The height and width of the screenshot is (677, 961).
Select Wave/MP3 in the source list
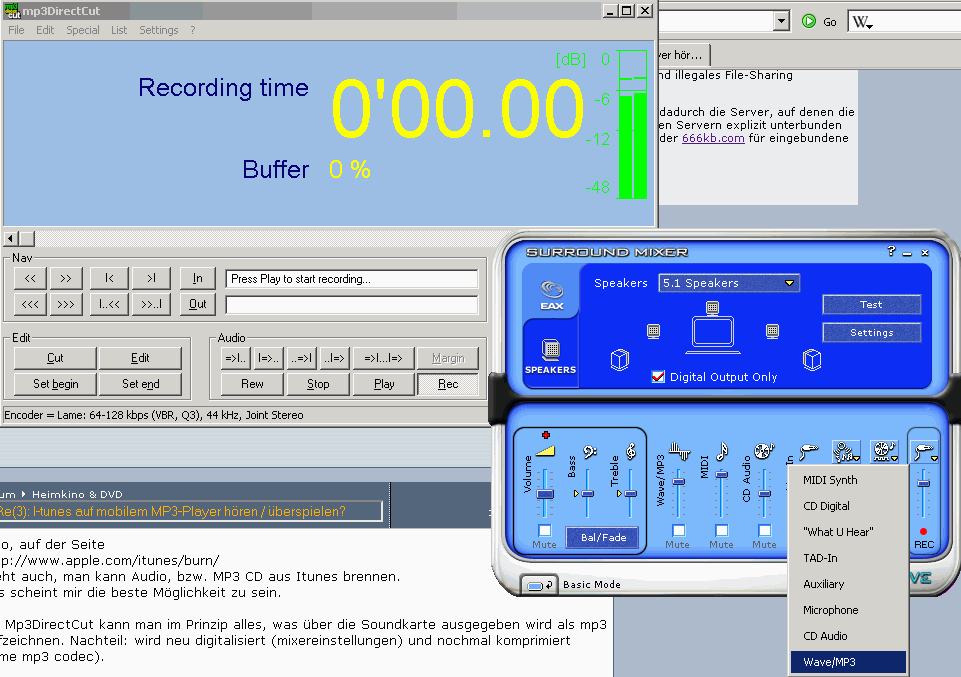coord(848,662)
